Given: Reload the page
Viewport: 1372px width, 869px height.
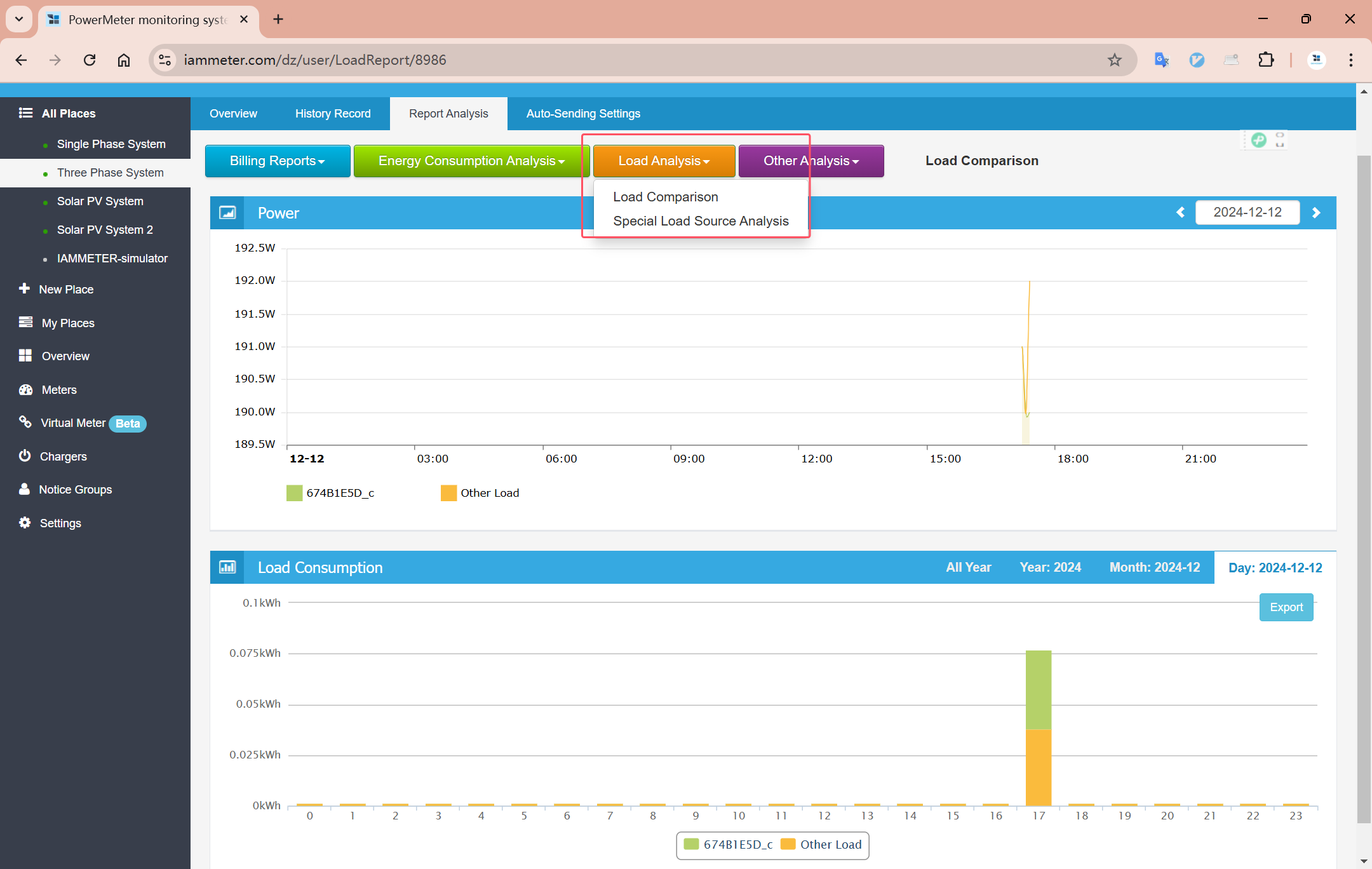Looking at the screenshot, I should 90,60.
